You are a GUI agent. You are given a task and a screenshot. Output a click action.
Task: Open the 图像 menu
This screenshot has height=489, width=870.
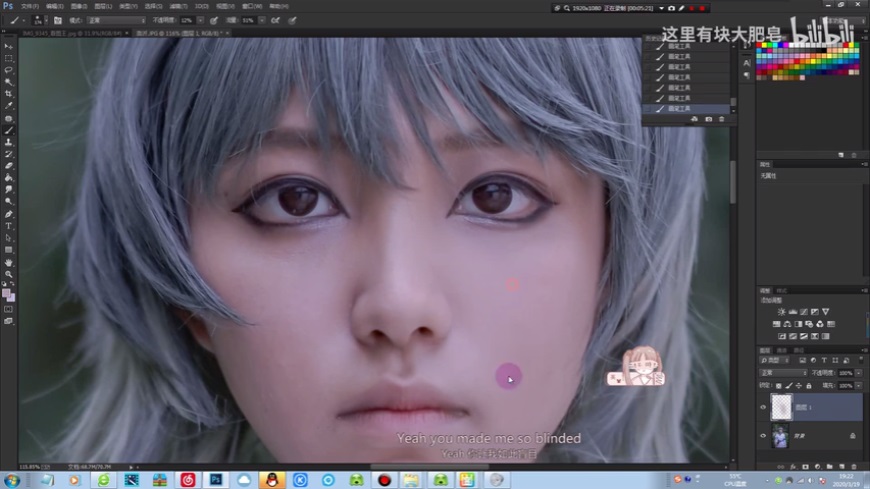pos(79,6)
